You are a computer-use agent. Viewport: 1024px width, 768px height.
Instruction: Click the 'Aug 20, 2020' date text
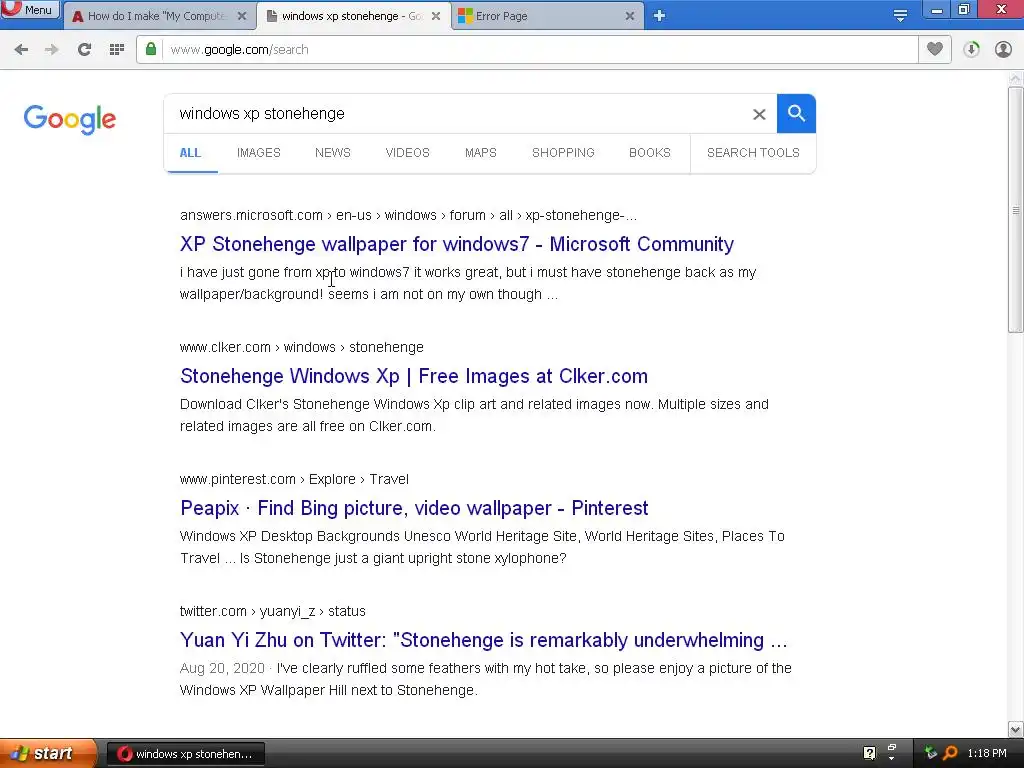pos(222,669)
